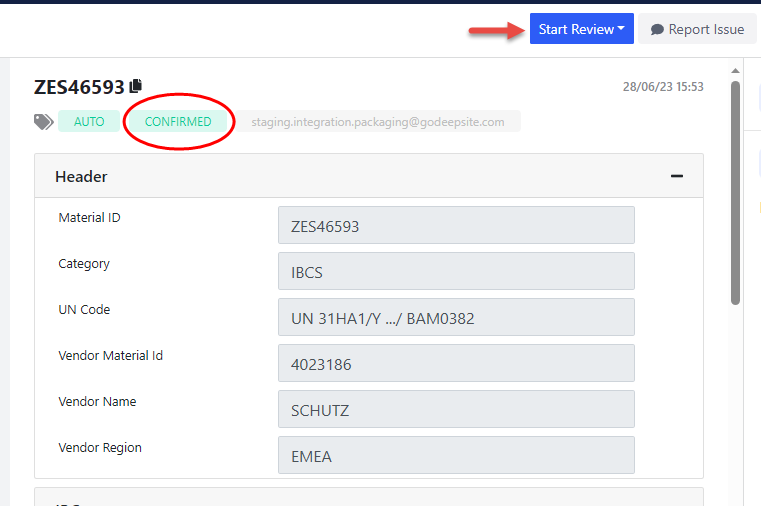Click the staging integration email tag
The width and height of the screenshot is (761, 506).
coord(378,122)
